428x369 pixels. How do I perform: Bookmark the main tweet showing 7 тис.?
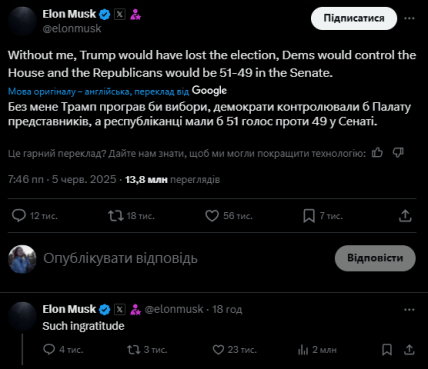click(x=309, y=216)
